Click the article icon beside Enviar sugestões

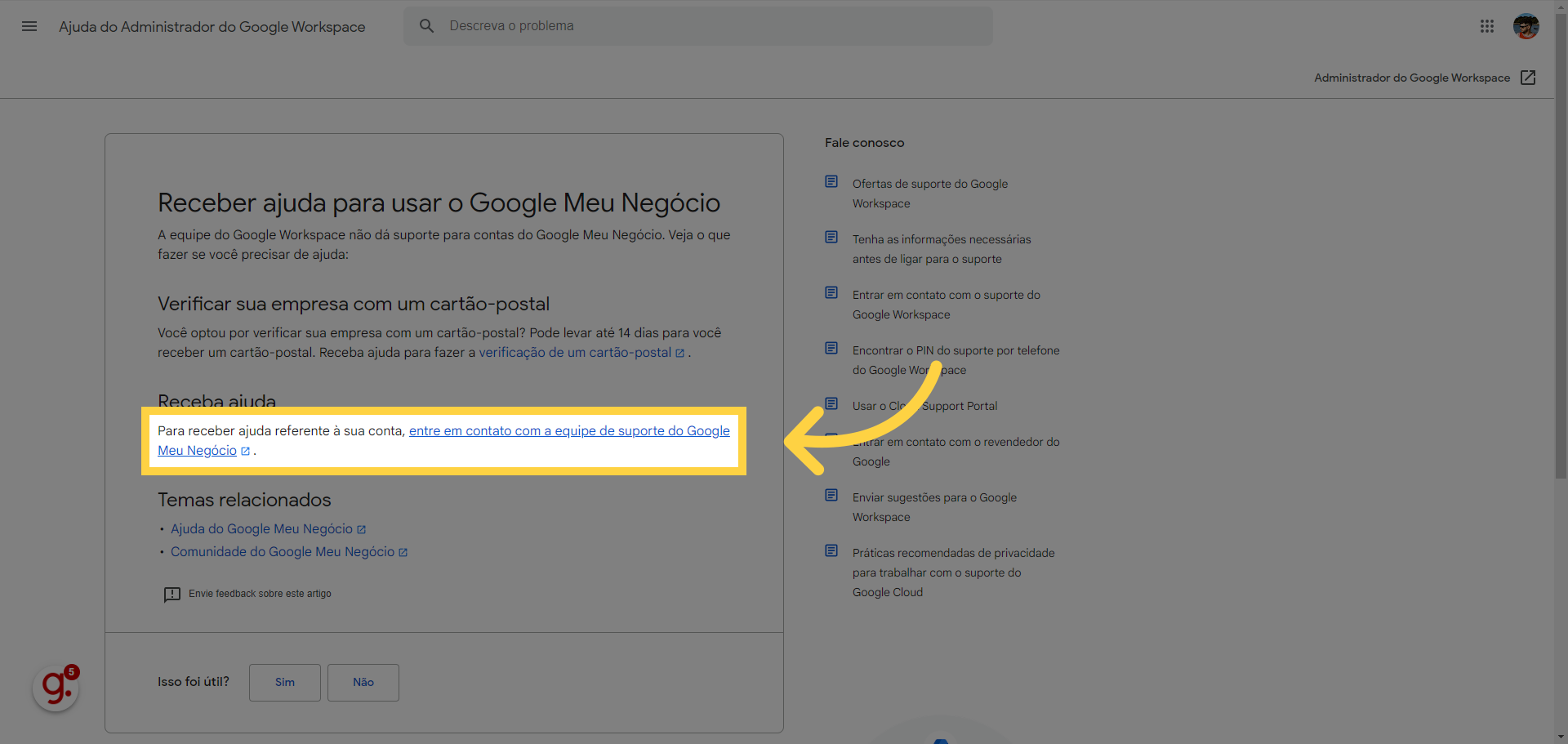[831, 495]
